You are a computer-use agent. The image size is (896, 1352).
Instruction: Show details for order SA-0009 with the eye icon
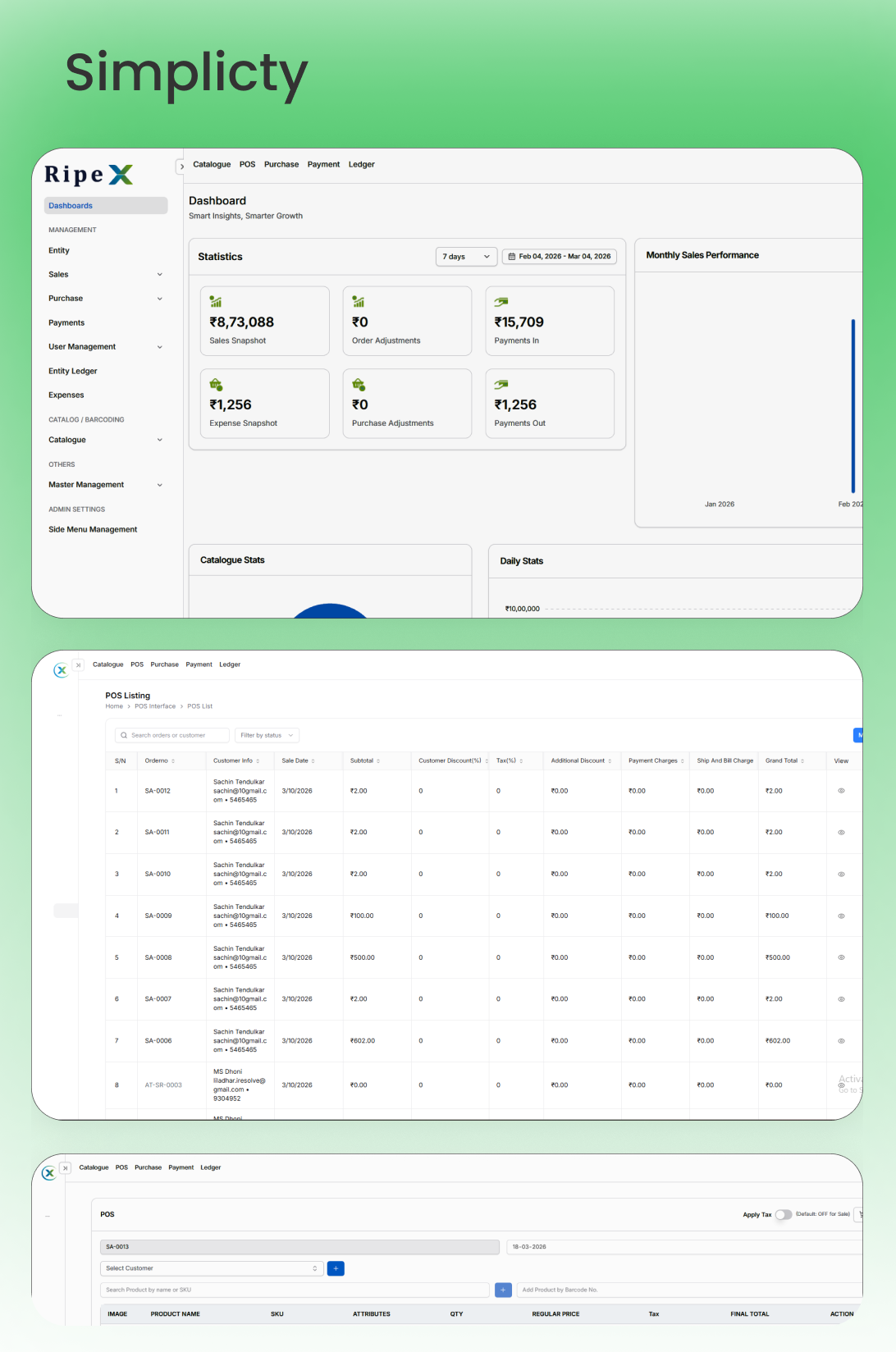coord(841,916)
